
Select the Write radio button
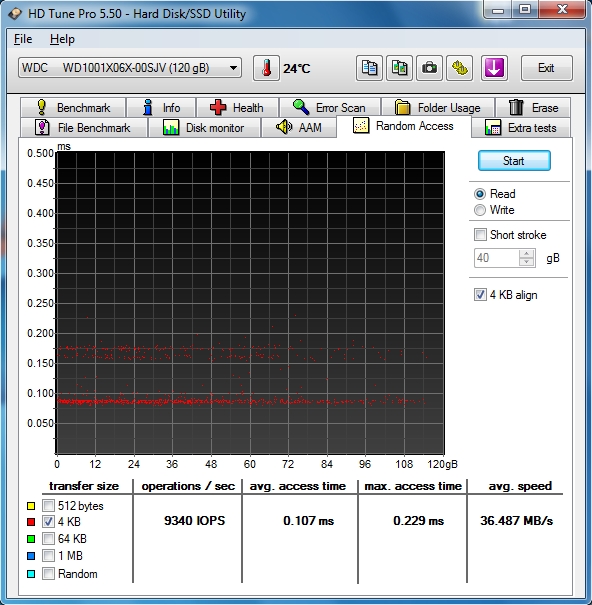[x=480, y=210]
